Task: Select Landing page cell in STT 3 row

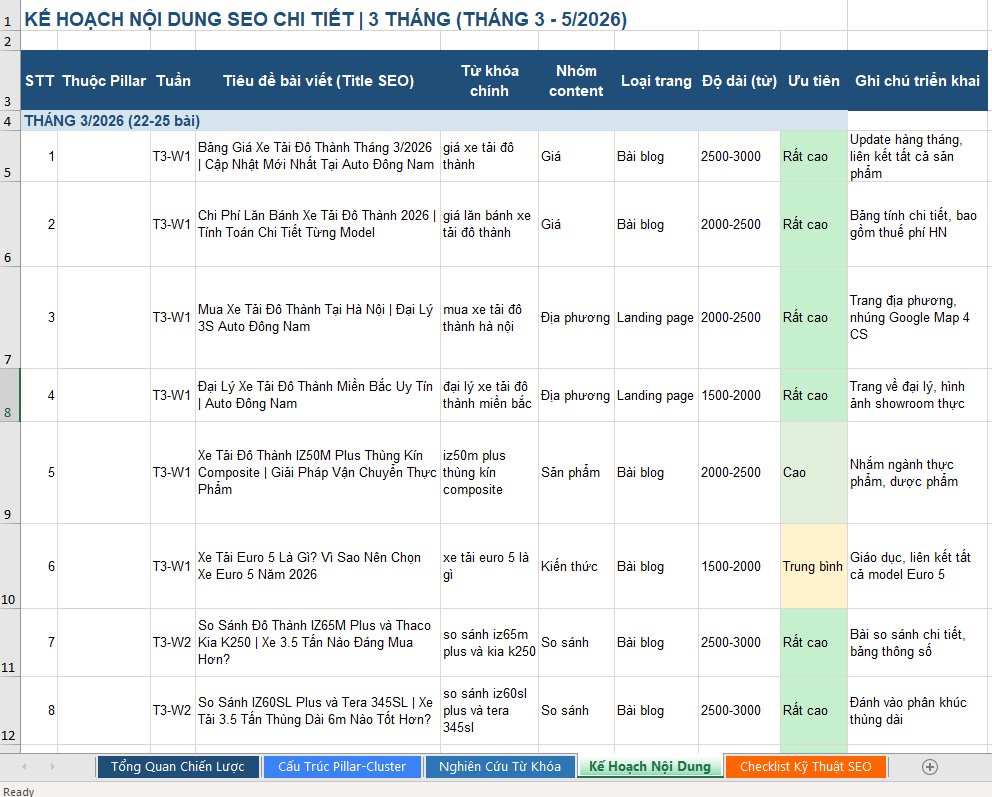Action: 657,318
